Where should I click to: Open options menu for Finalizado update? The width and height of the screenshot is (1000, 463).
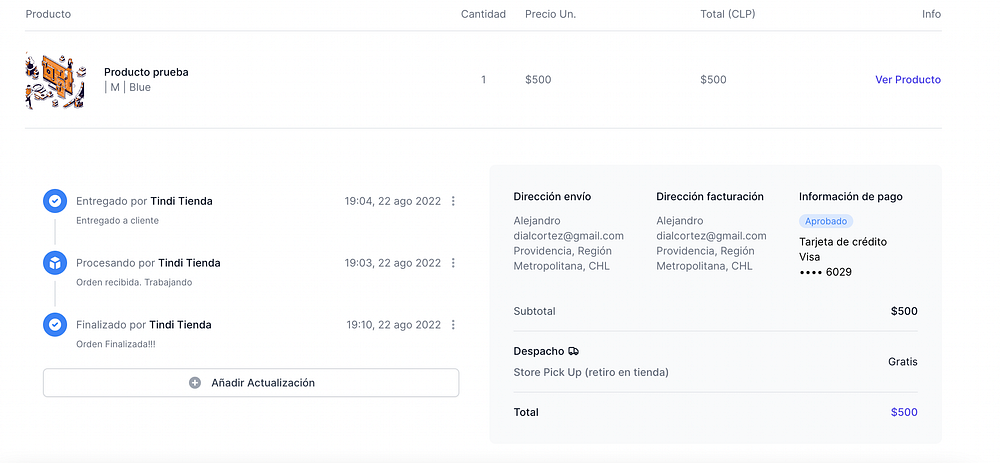pyautogui.click(x=453, y=325)
